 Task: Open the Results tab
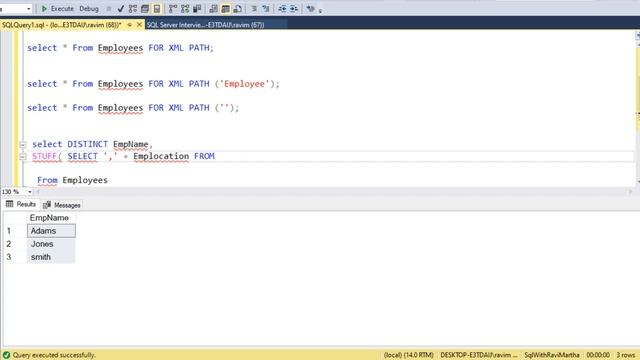pos(21,204)
